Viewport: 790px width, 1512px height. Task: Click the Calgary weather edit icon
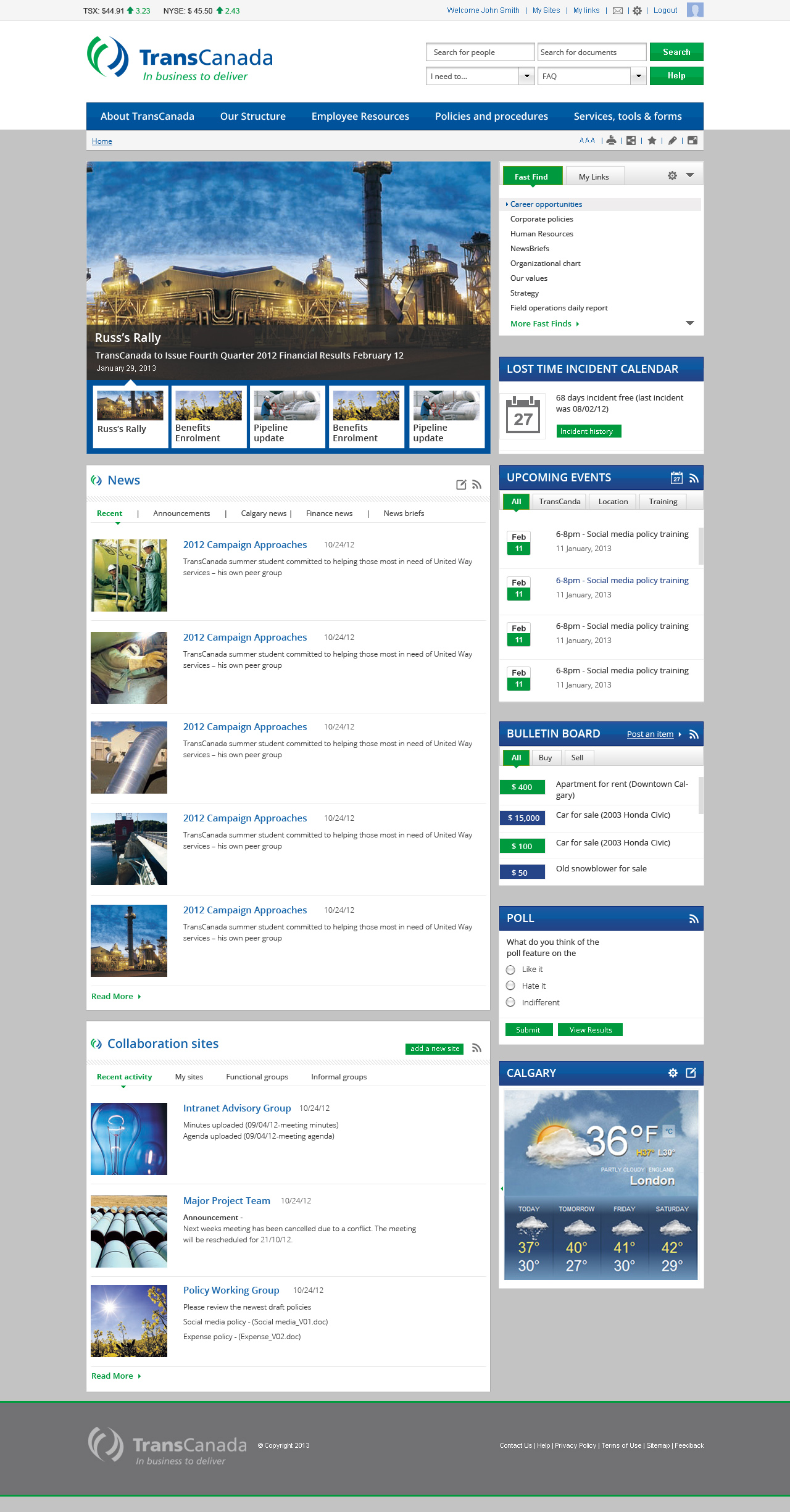click(x=691, y=1073)
